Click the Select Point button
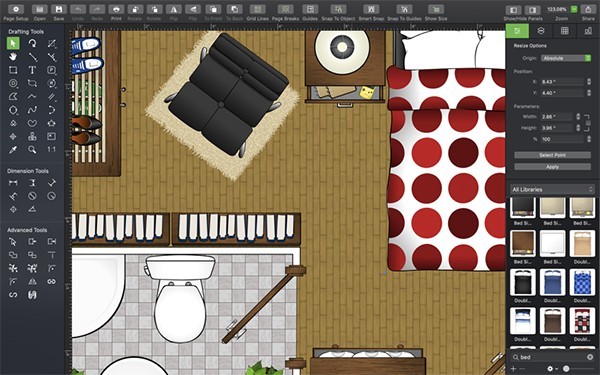This screenshot has width=600, height=375. pyautogui.click(x=553, y=155)
